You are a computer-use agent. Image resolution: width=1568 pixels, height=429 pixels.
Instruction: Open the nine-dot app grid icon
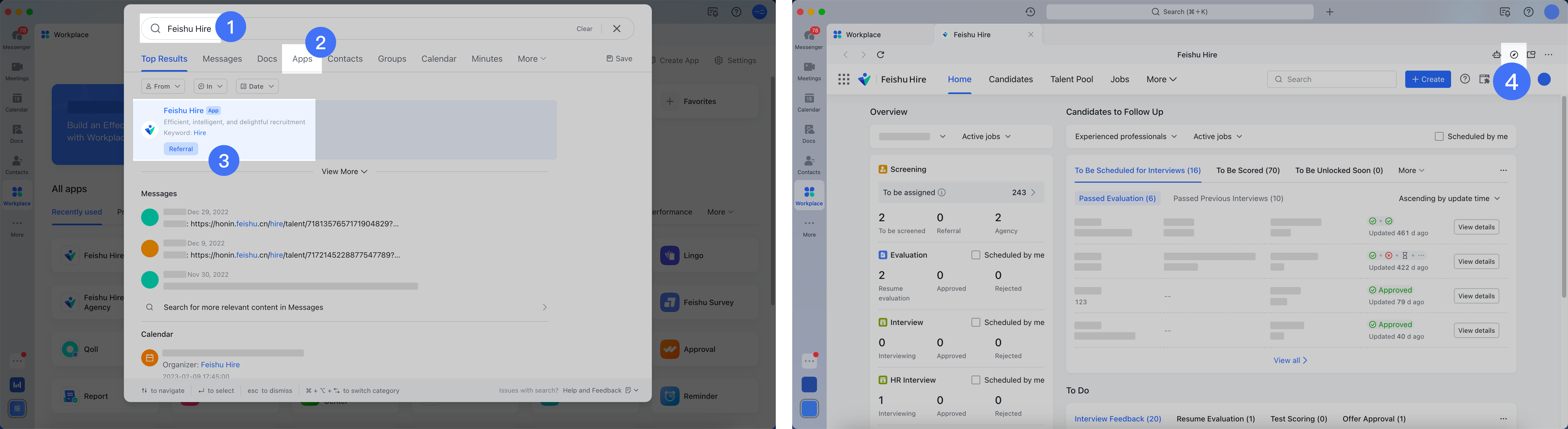pyautogui.click(x=844, y=79)
